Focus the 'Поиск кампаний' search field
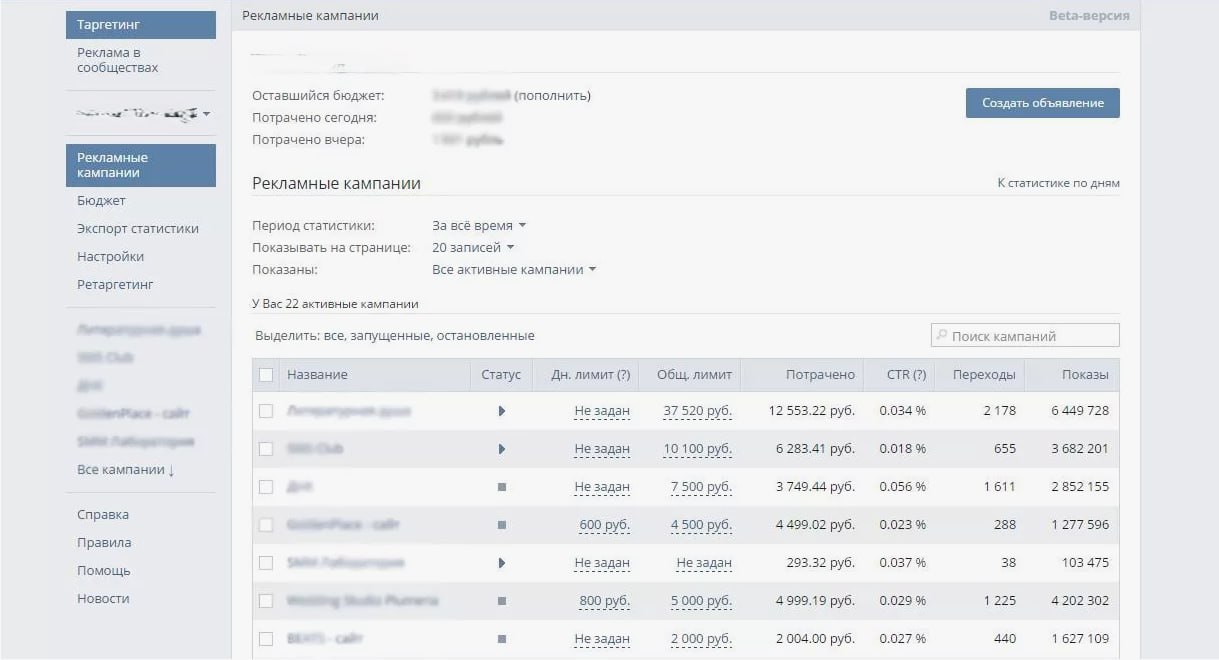The height and width of the screenshot is (660, 1219). [1030, 336]
